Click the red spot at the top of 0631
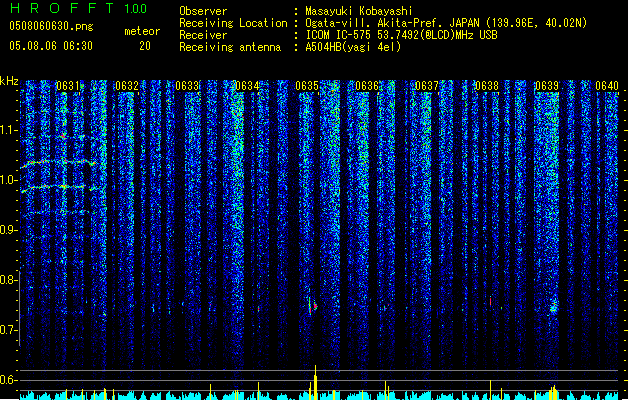The image size is (629, 400). [63, 136]
